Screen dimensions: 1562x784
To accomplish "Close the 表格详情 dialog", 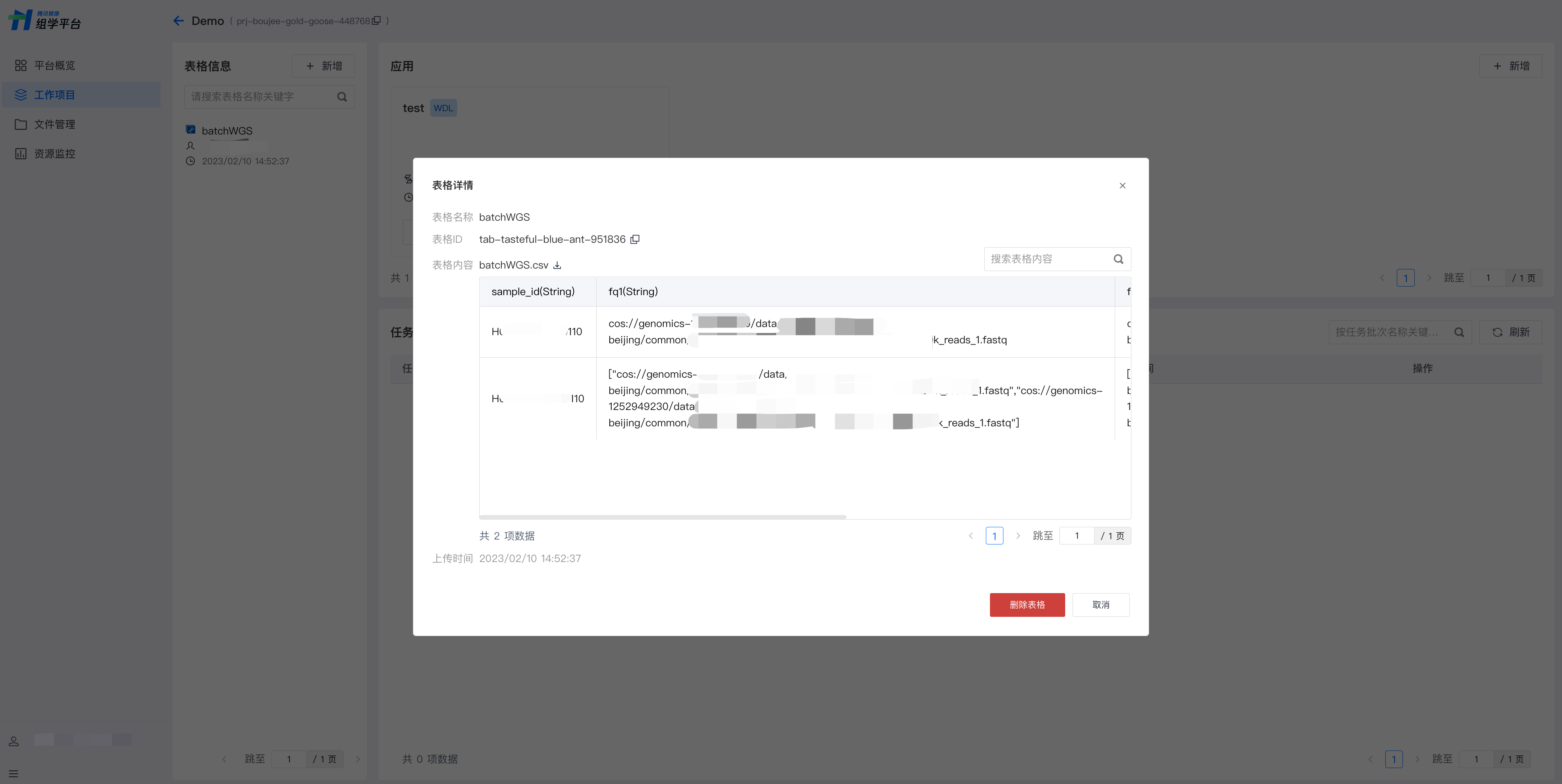I will (x=1122, y=186).
